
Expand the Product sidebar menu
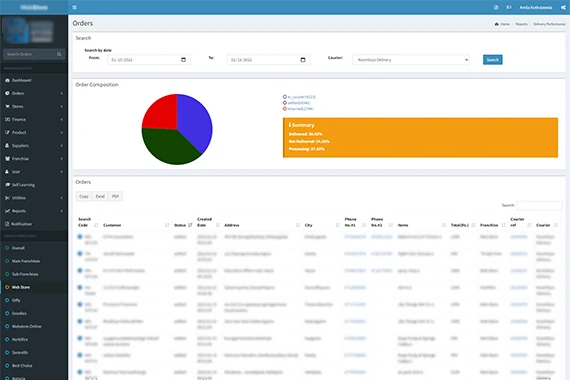[34, 133]
